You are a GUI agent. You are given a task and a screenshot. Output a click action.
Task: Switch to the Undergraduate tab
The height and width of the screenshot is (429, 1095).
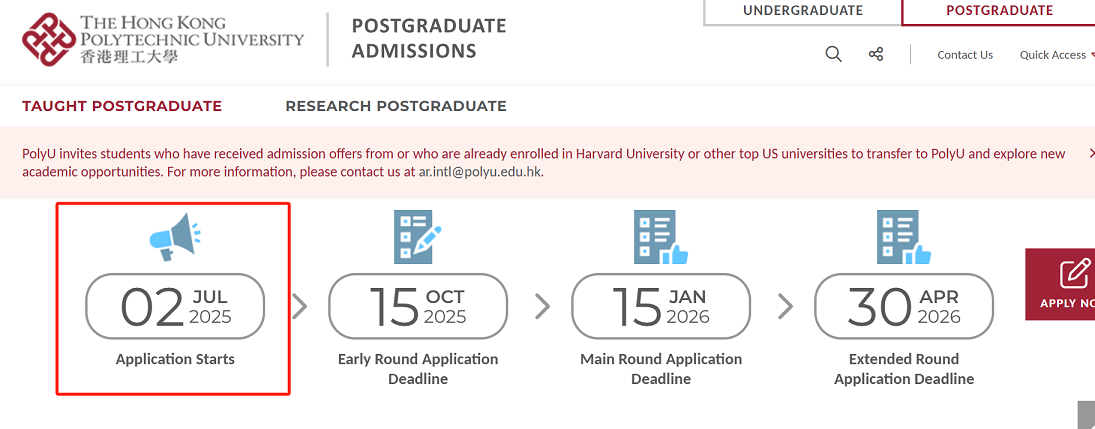[802, 11]
